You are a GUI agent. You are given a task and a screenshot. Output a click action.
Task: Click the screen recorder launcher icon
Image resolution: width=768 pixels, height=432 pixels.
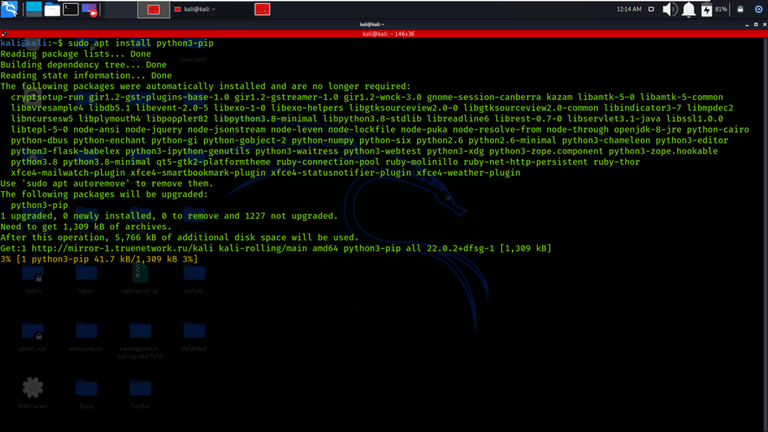click(90, 9)
